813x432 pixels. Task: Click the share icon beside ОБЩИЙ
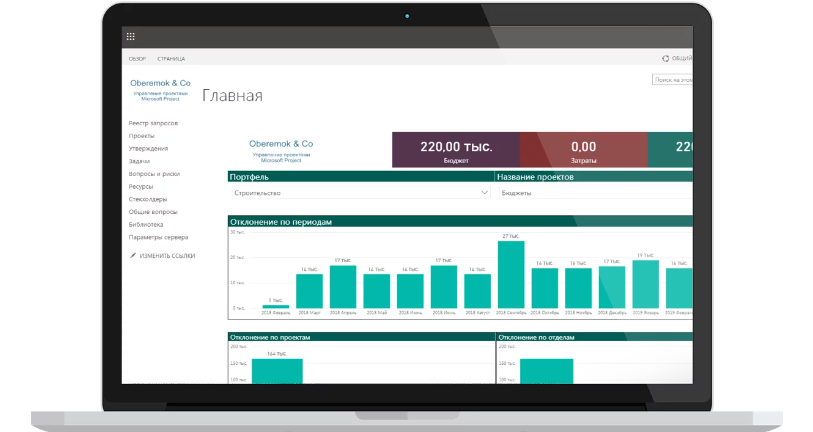point(665,59)
